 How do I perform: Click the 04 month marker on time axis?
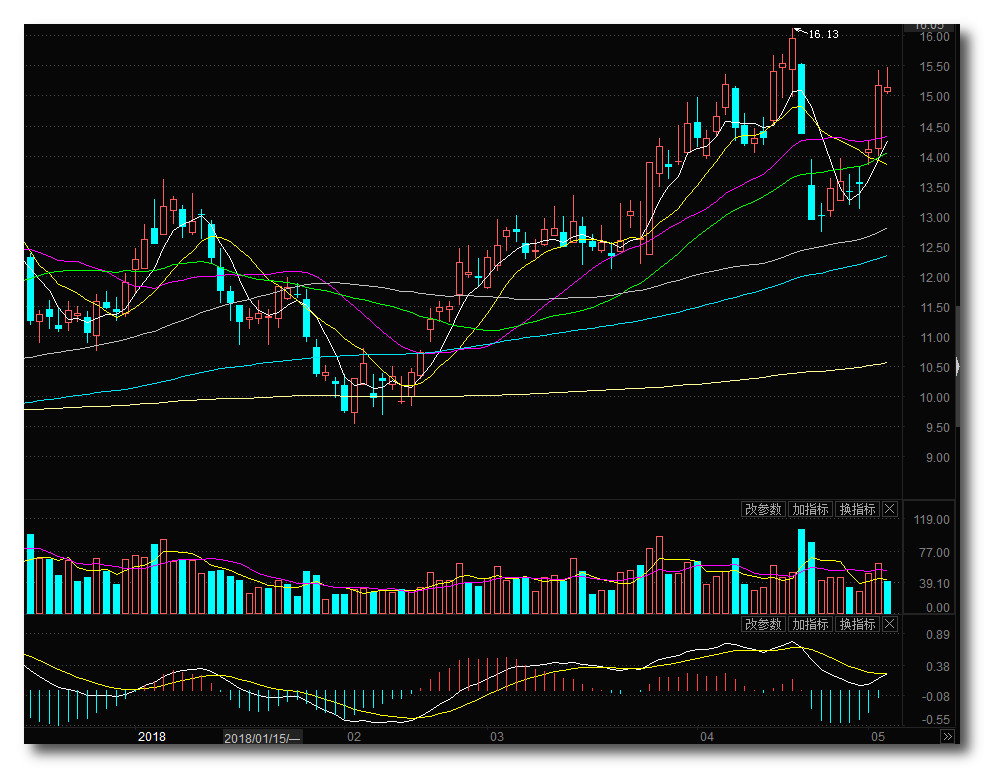[707, 737]
